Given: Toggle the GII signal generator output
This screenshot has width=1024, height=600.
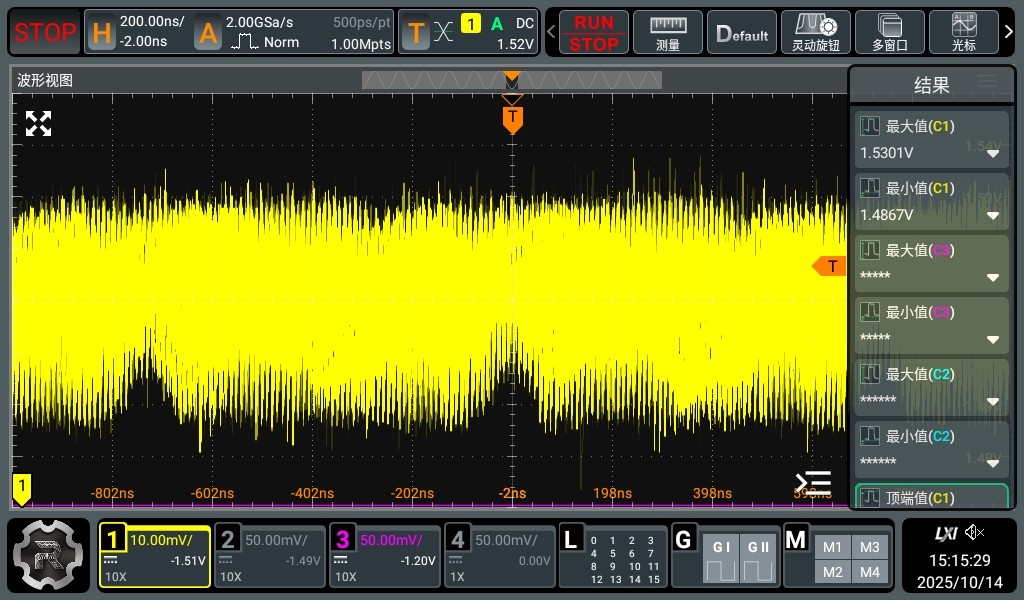Looking at the screenshot, I should 757,559.
